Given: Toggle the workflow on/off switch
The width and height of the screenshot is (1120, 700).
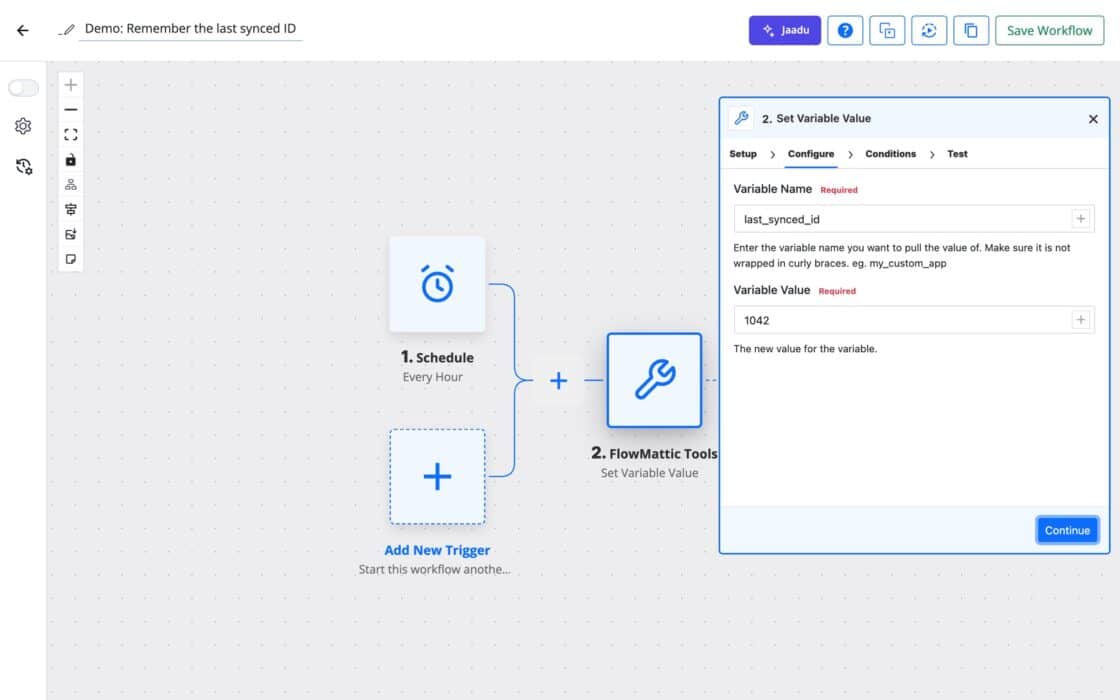Looking at the screenshot, I should pos(23,87).
